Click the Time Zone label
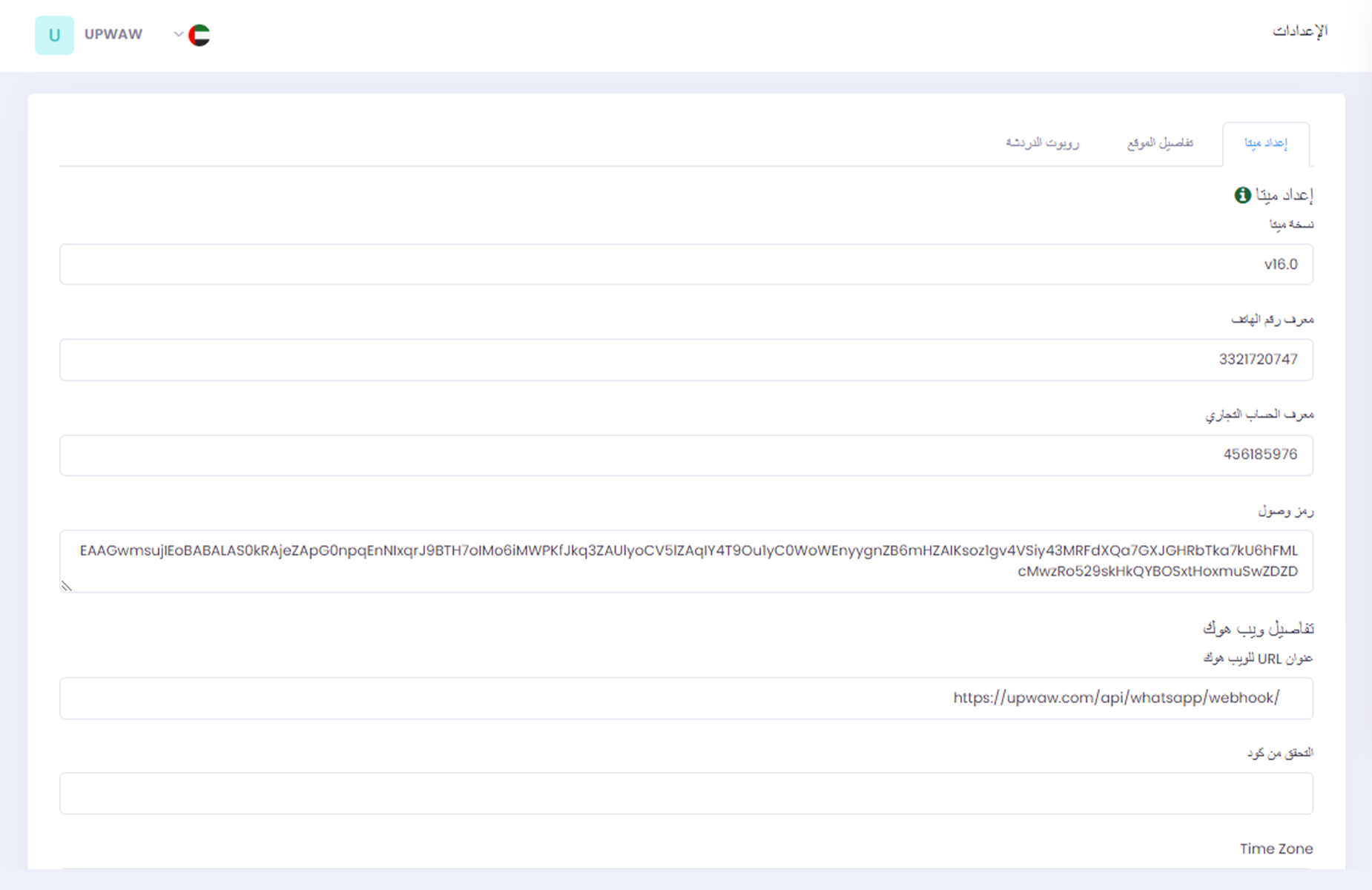Screen dimensions: 1372x890 [1276, 848]
